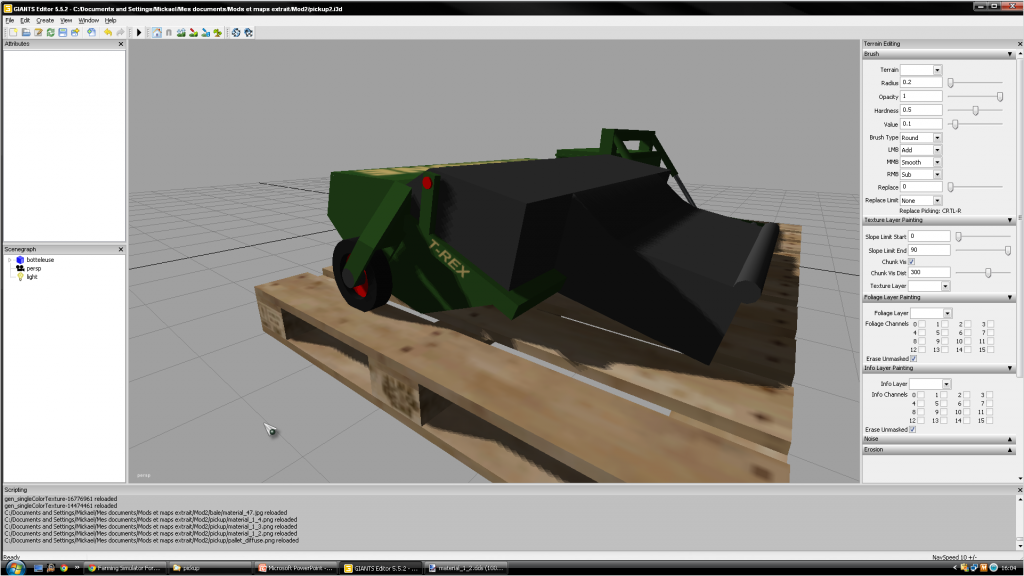1024x576 pixels.
Task: Reload the file with the green refresh icon
Action: 50,33
